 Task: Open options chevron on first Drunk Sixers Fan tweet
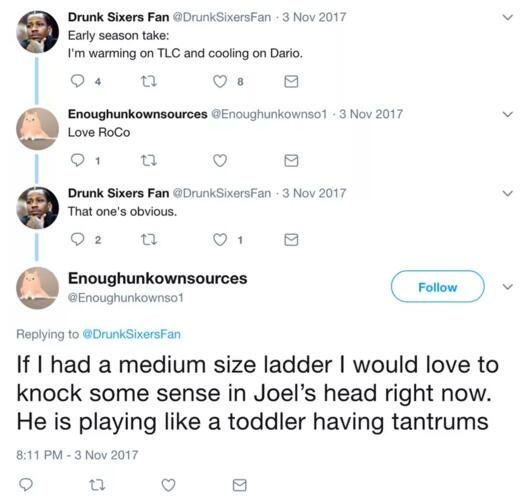pos(508,17)
